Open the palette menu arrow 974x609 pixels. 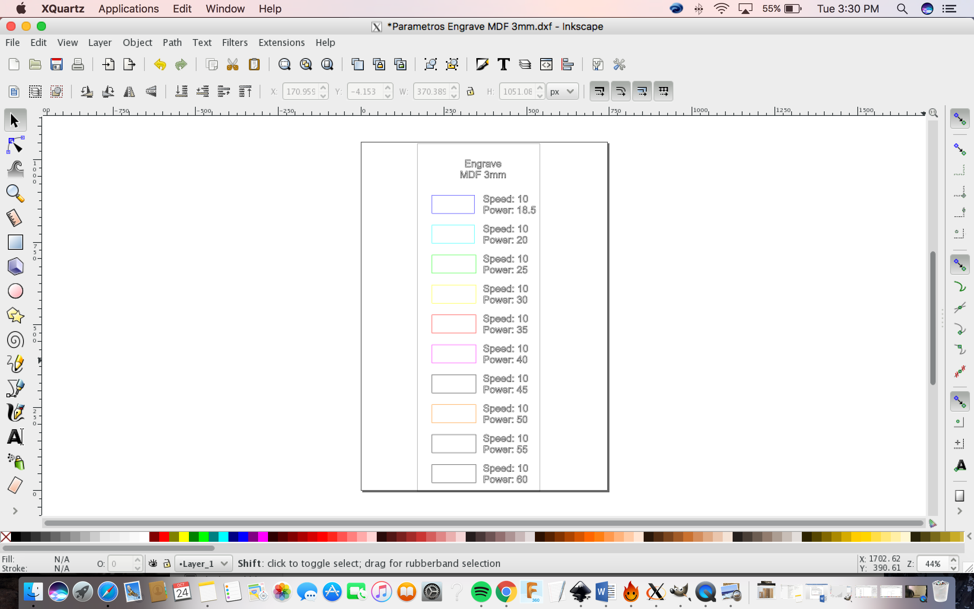point(969,536)
